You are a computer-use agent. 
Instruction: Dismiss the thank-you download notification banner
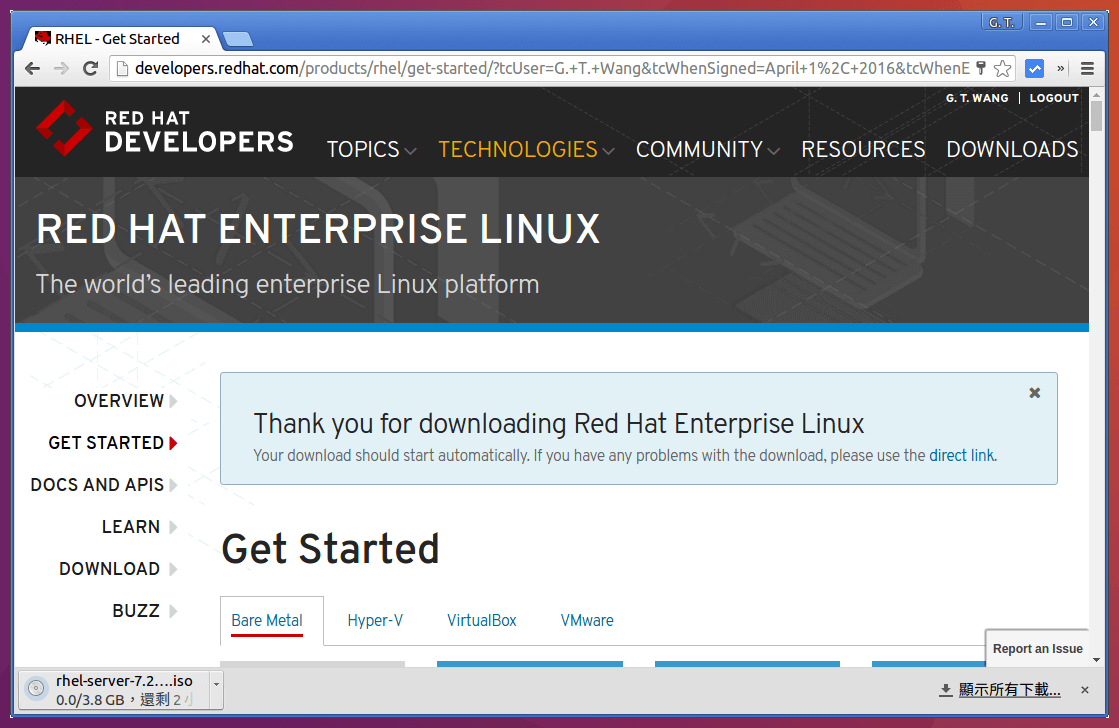1035,393
